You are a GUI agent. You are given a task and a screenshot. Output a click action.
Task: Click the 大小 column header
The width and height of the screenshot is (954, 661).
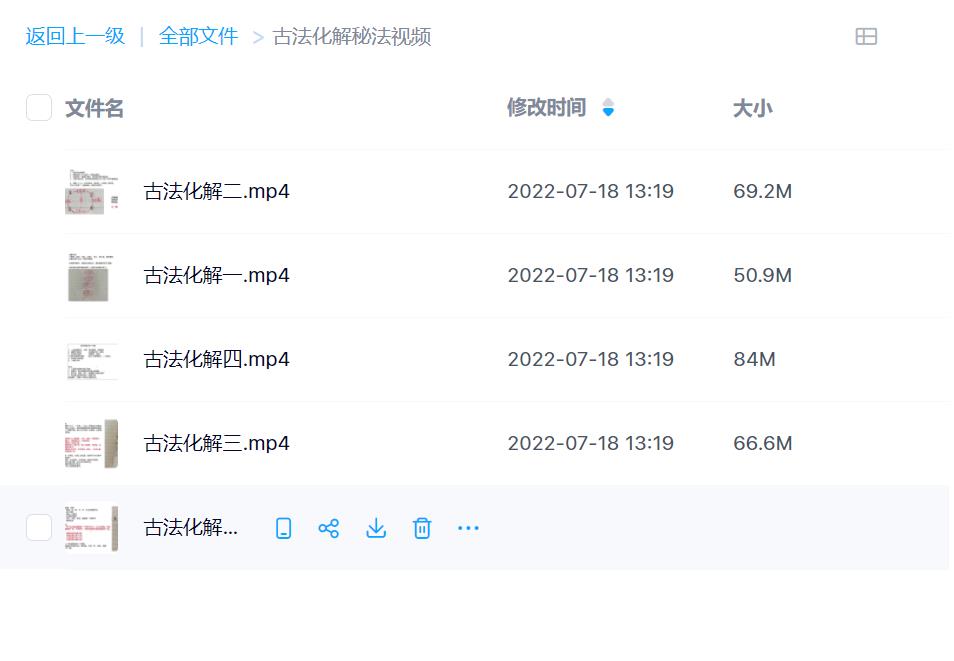point(753,108)
